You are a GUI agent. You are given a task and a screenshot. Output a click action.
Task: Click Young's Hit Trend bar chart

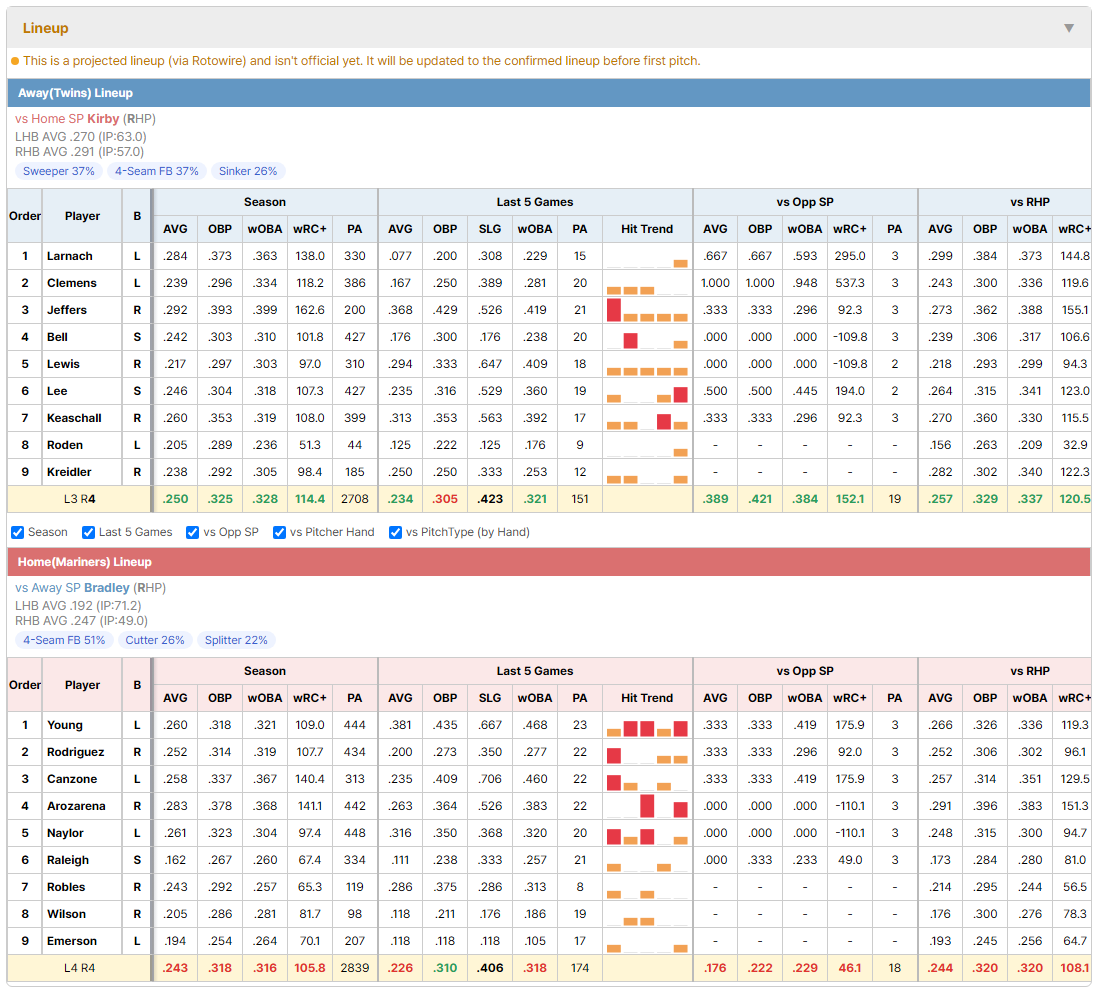647,725
